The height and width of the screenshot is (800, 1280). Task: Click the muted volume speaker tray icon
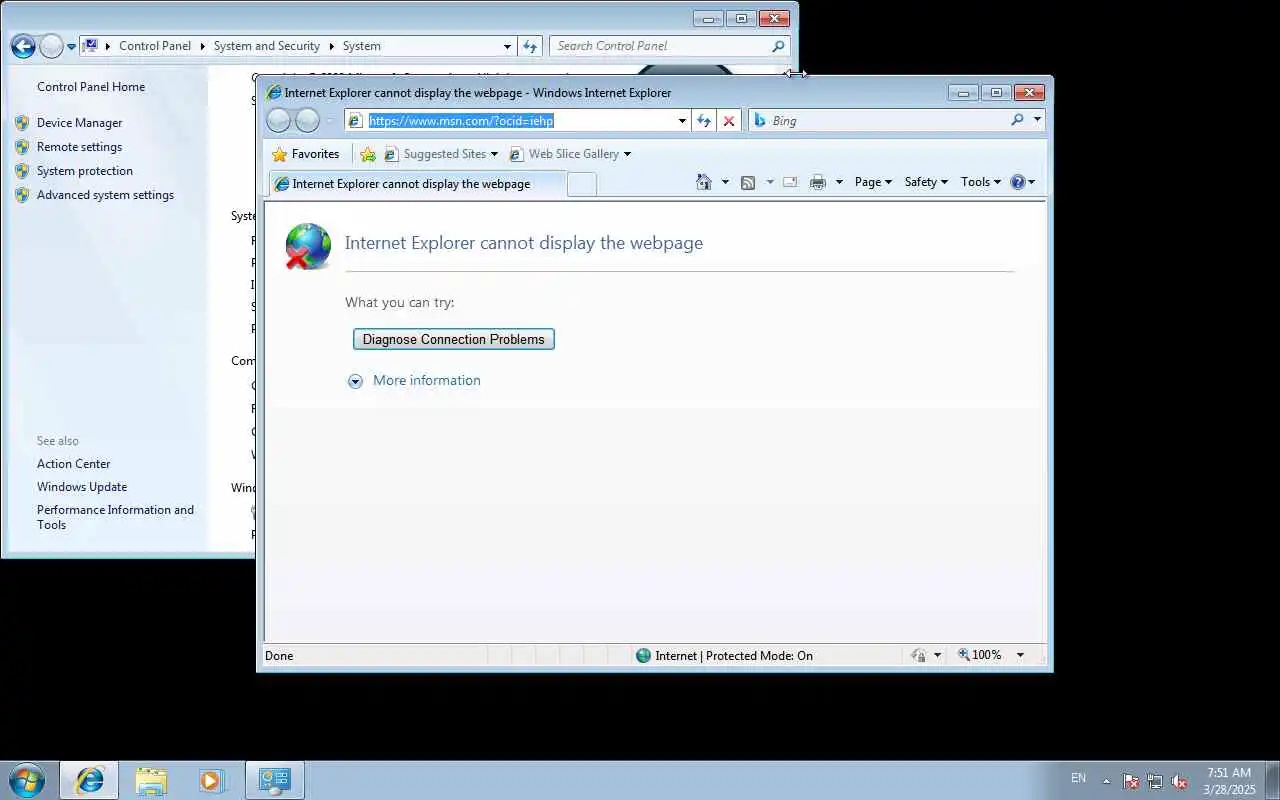pyautogui.click(x=1179, y=781)
